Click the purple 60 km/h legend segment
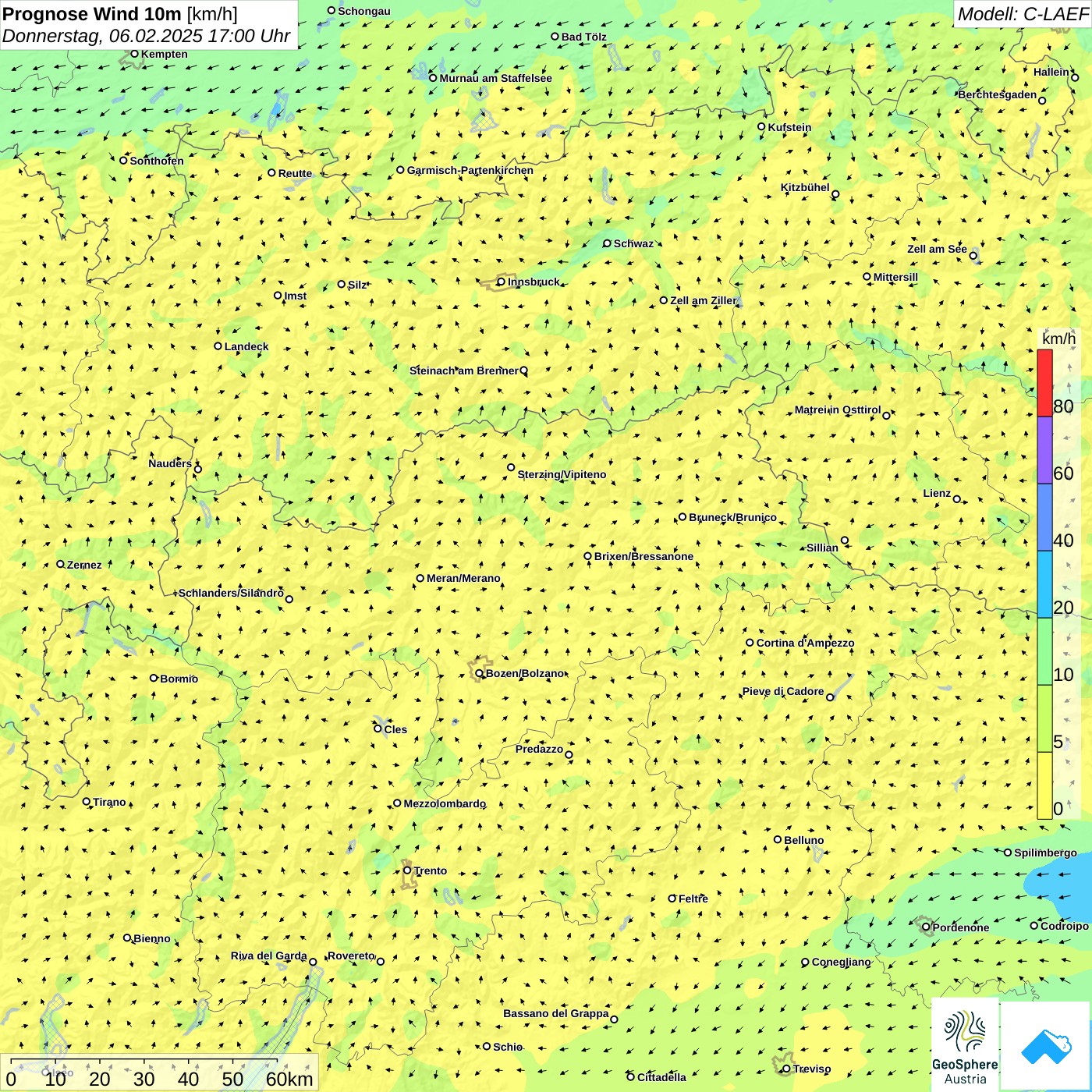This screenshot has width=1092, height=1092. click(1044, 451)
